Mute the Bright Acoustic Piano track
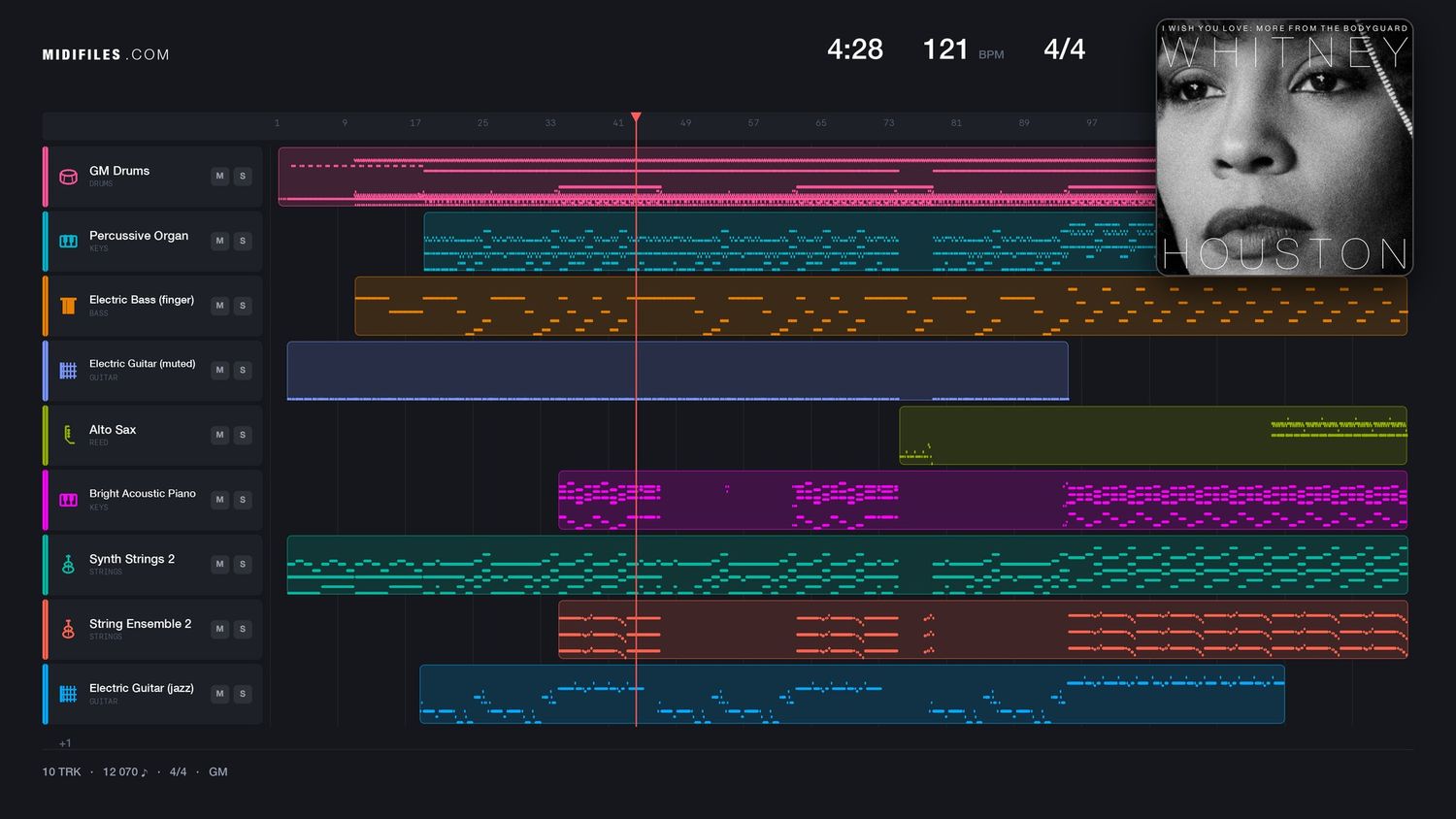 point(220,500)
